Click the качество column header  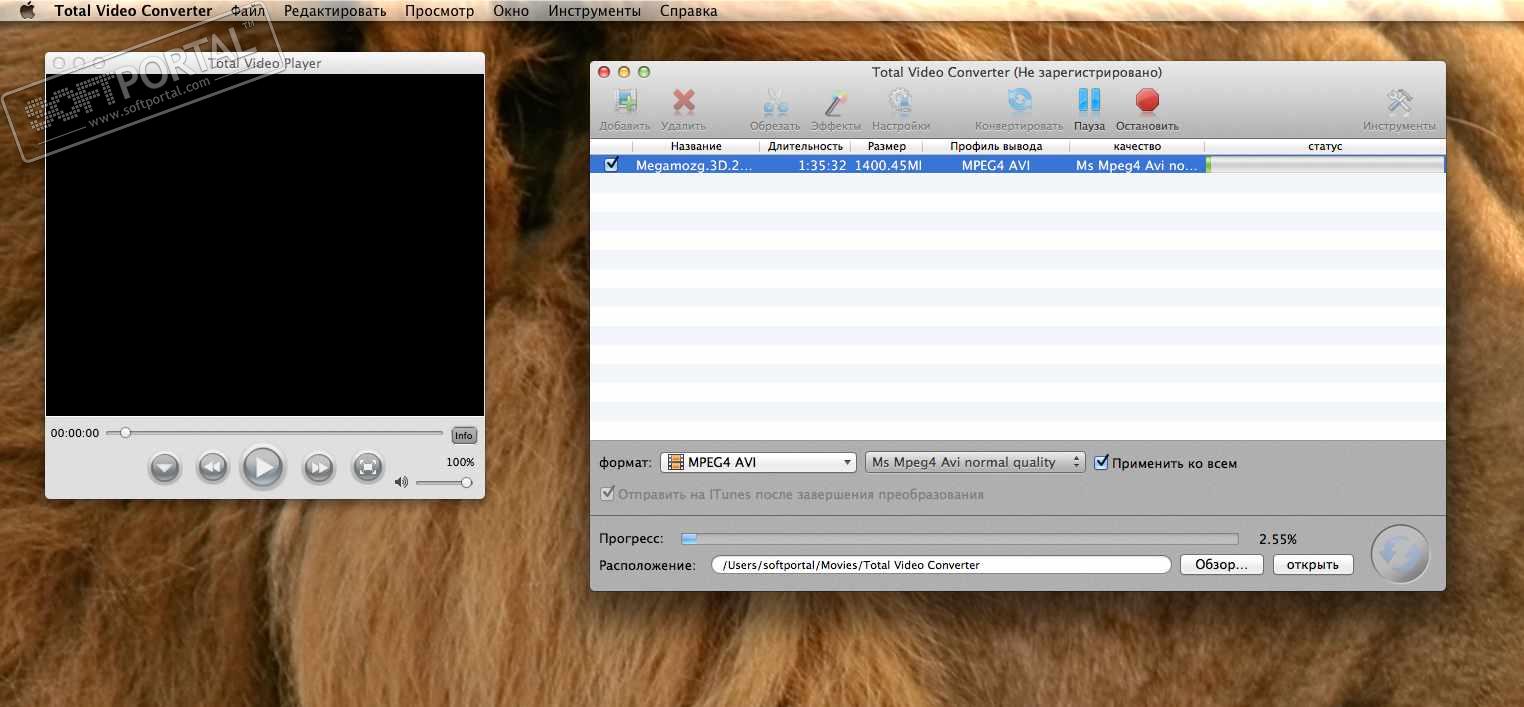[1137, 146]
